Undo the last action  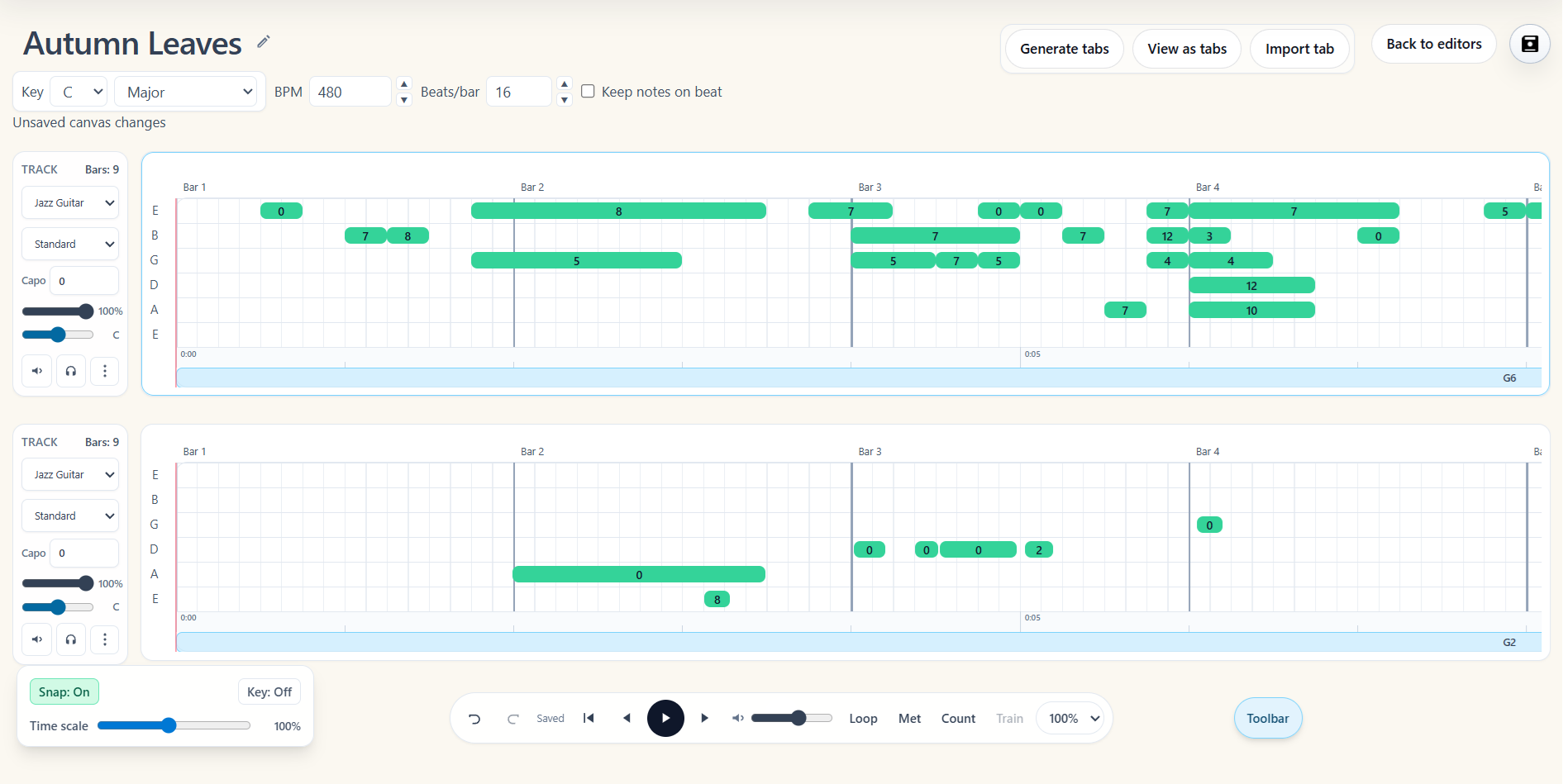tap(474, 719)
